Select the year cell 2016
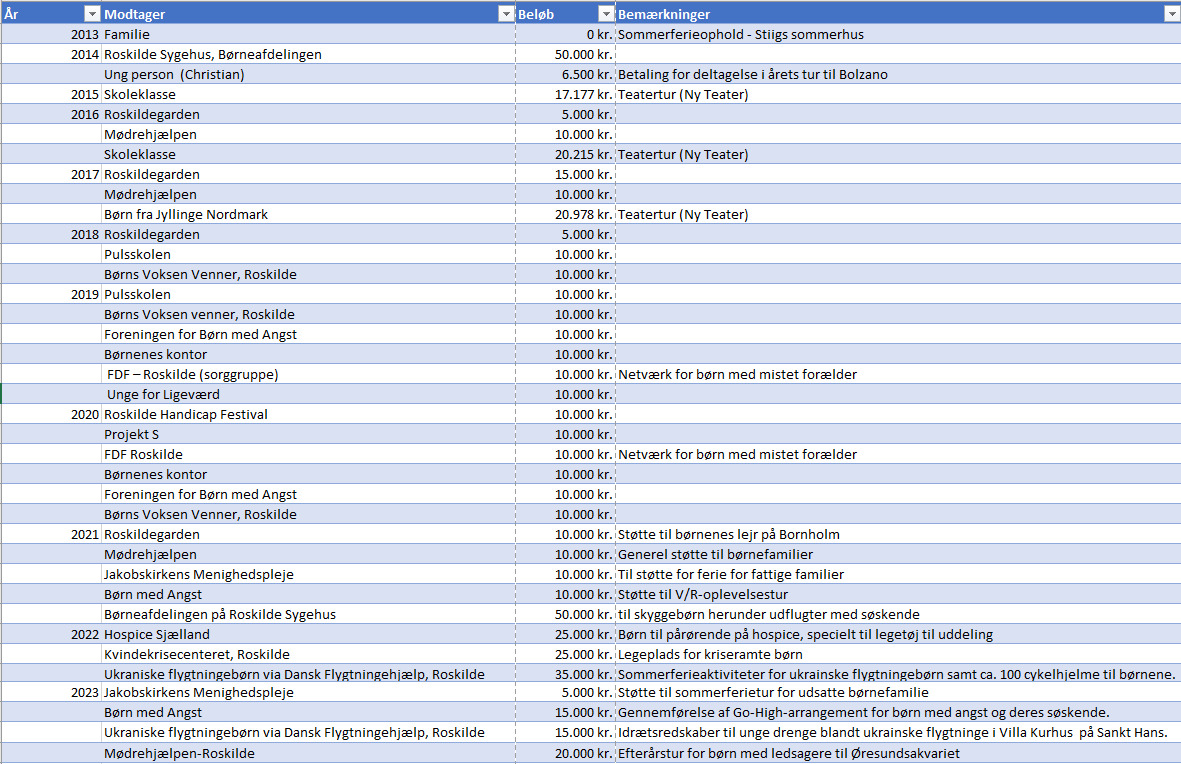Image resolution: width=1181 pixels, height=764 pixels. pos(51,114)
